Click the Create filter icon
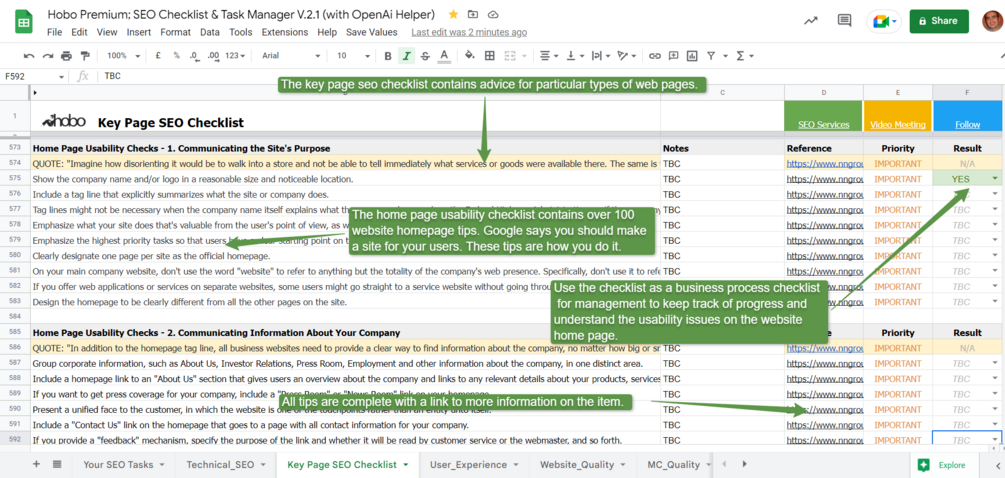Image resolution: width=1005 pixels, height=478 pixels. (x=711, y=56)
